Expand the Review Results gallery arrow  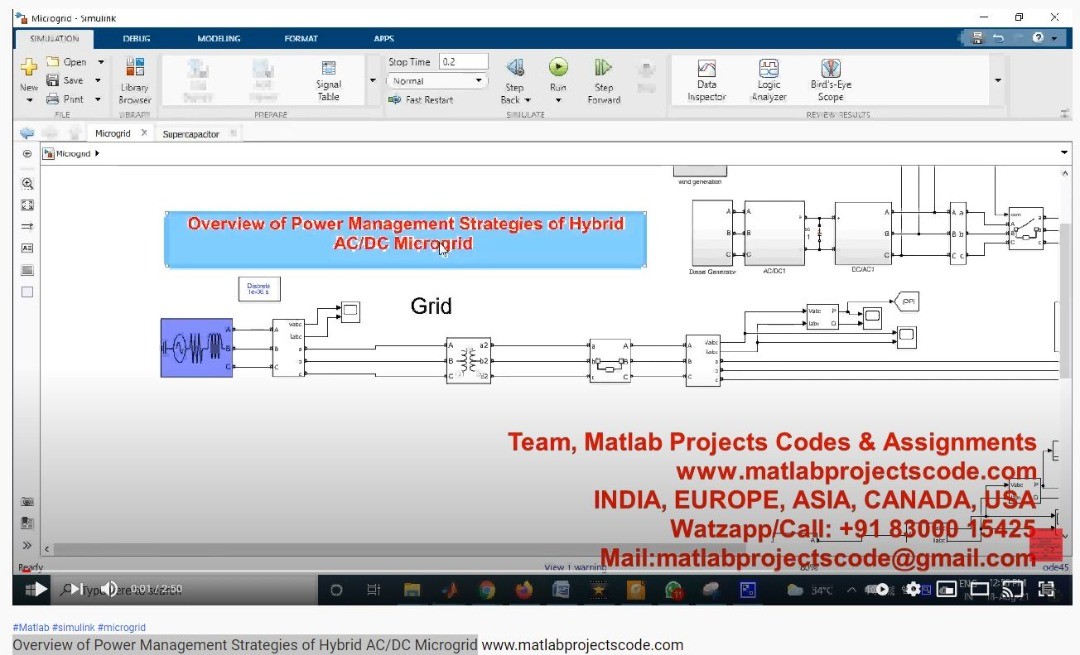click(998, 81)
